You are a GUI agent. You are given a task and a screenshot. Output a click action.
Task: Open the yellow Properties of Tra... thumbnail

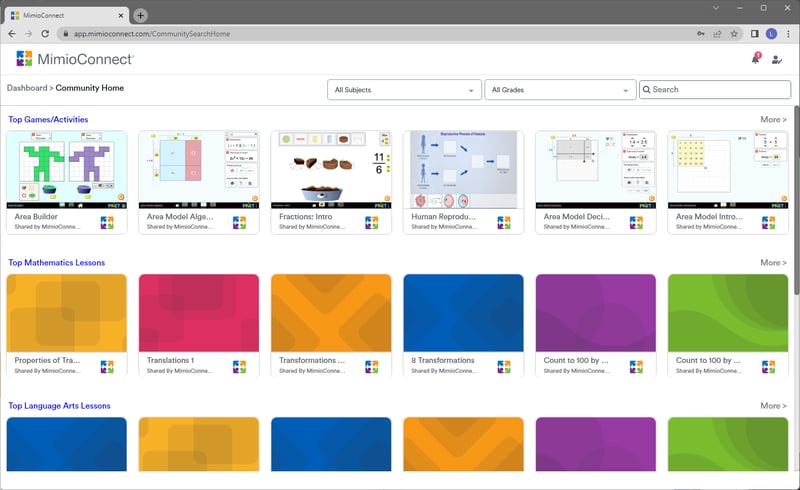[67, 313]
